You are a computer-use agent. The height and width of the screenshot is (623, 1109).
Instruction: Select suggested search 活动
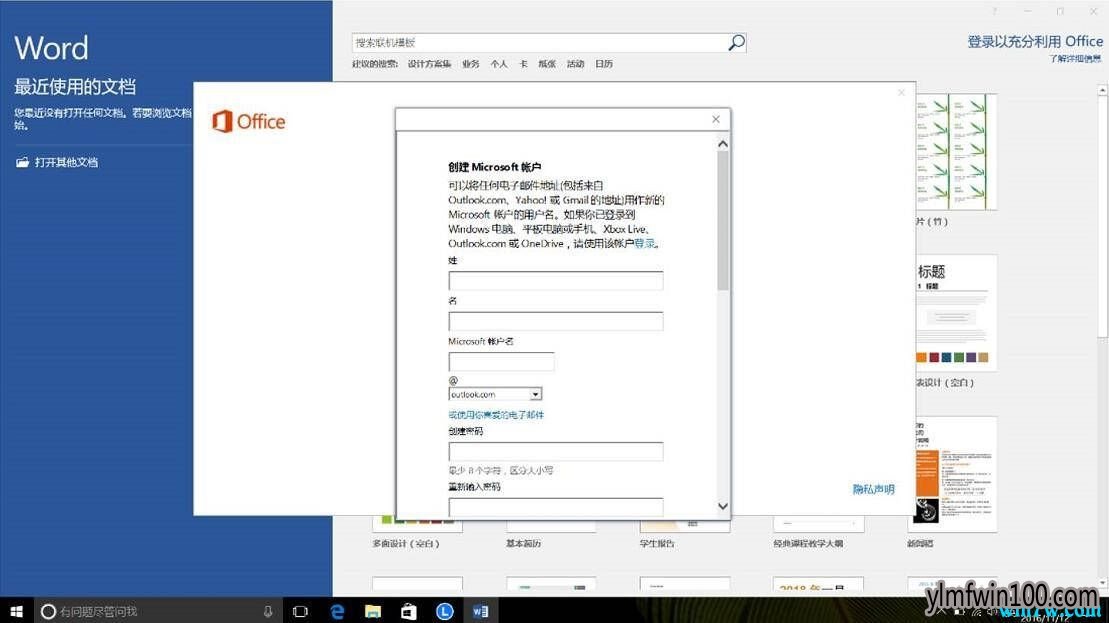pos(576,64)
